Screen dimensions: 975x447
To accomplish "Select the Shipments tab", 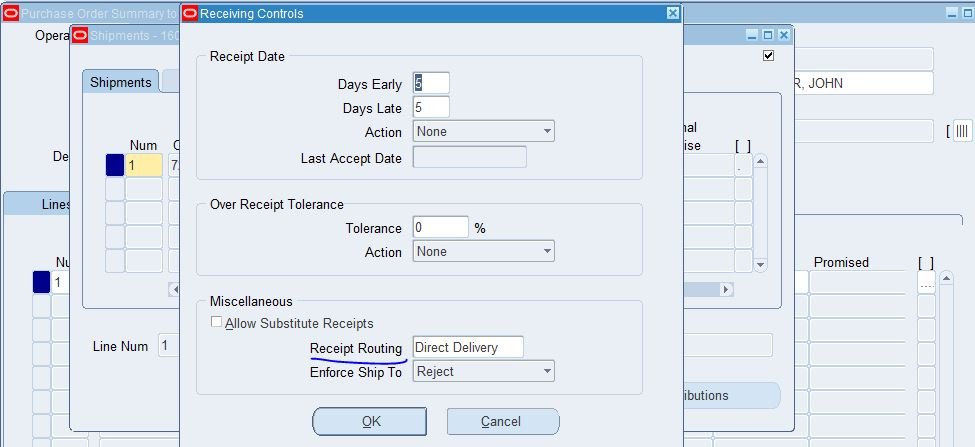I will (x=121, y=82).
